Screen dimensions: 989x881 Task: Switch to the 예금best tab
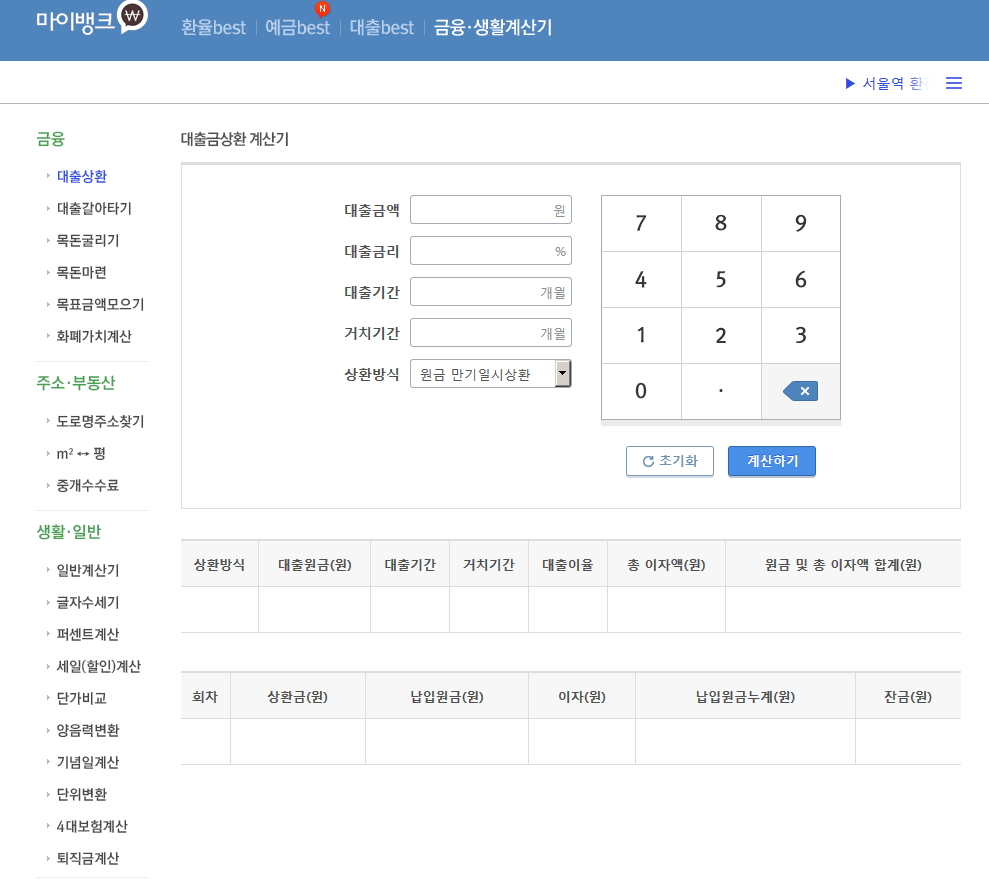297,28
